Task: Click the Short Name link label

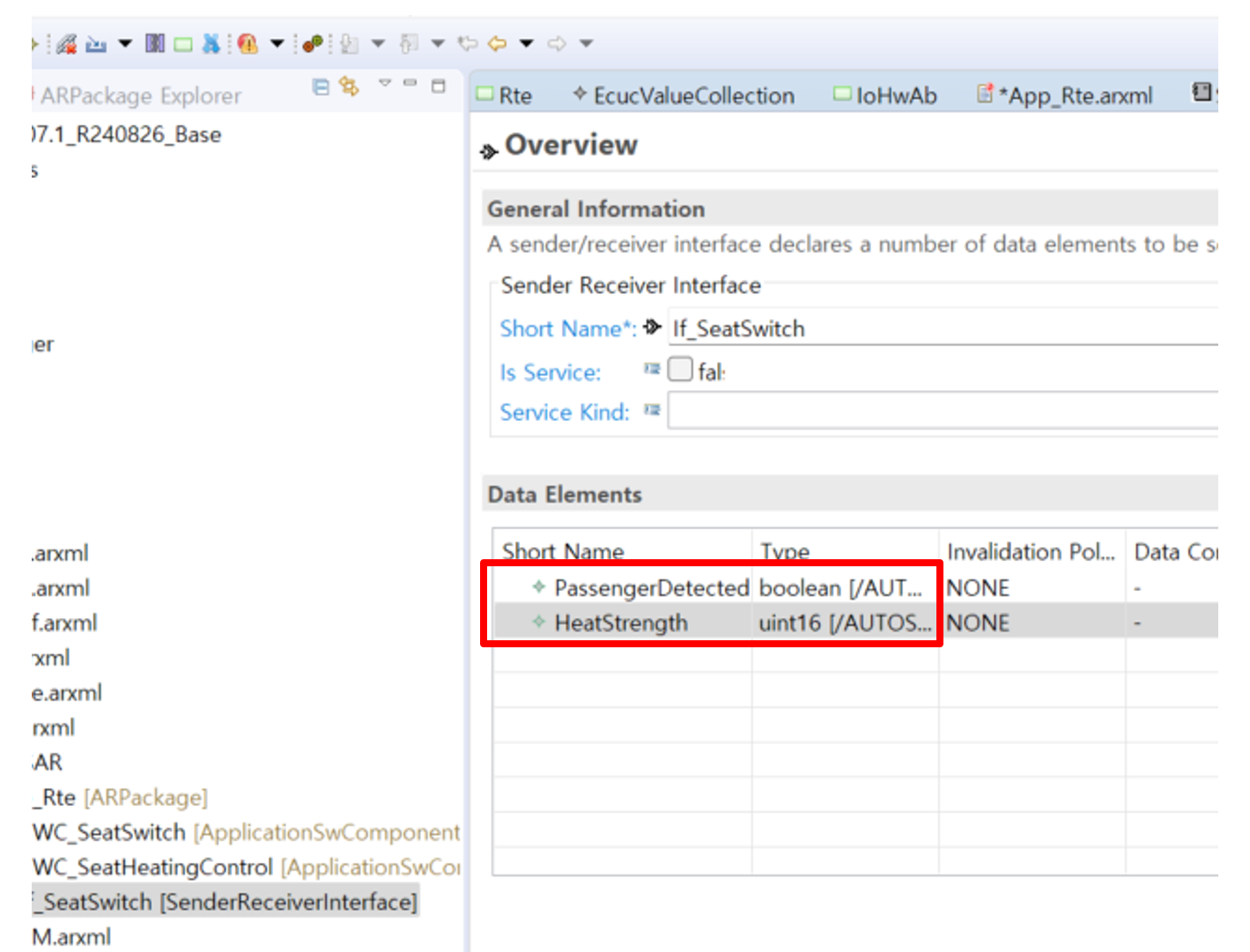Action: 566,328
